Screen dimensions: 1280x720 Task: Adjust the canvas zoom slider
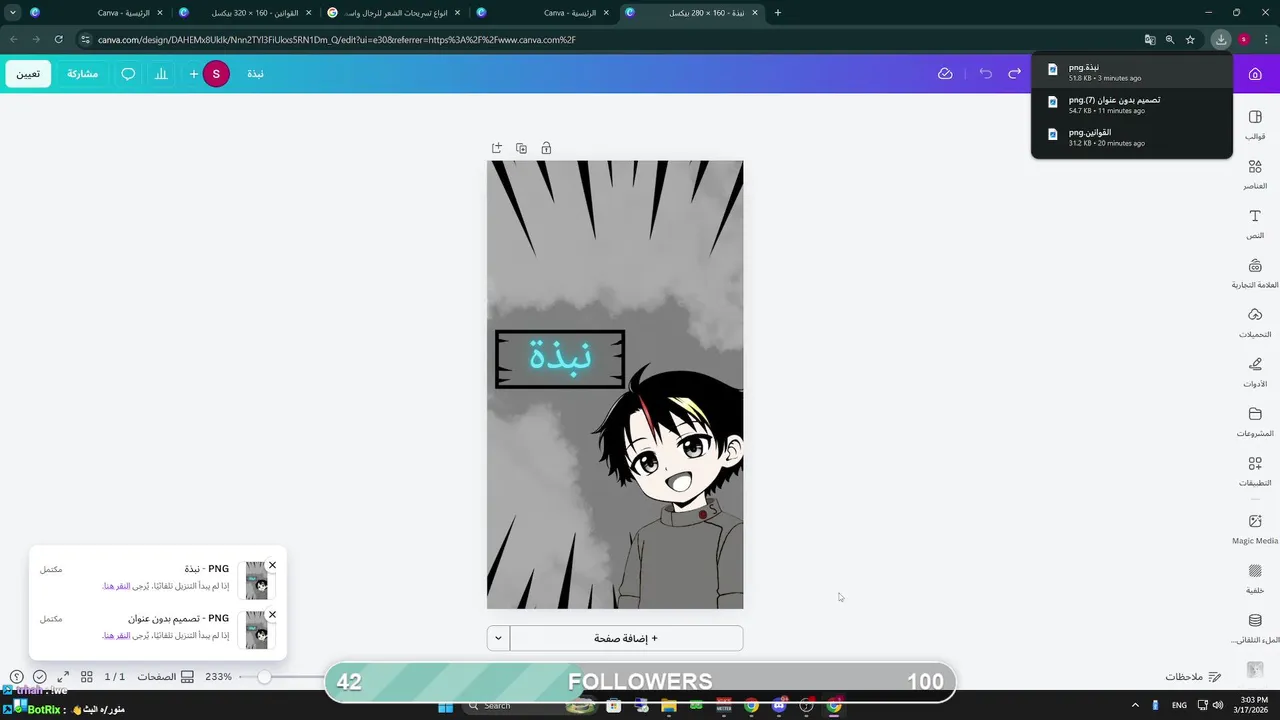(x=264, y=677)
